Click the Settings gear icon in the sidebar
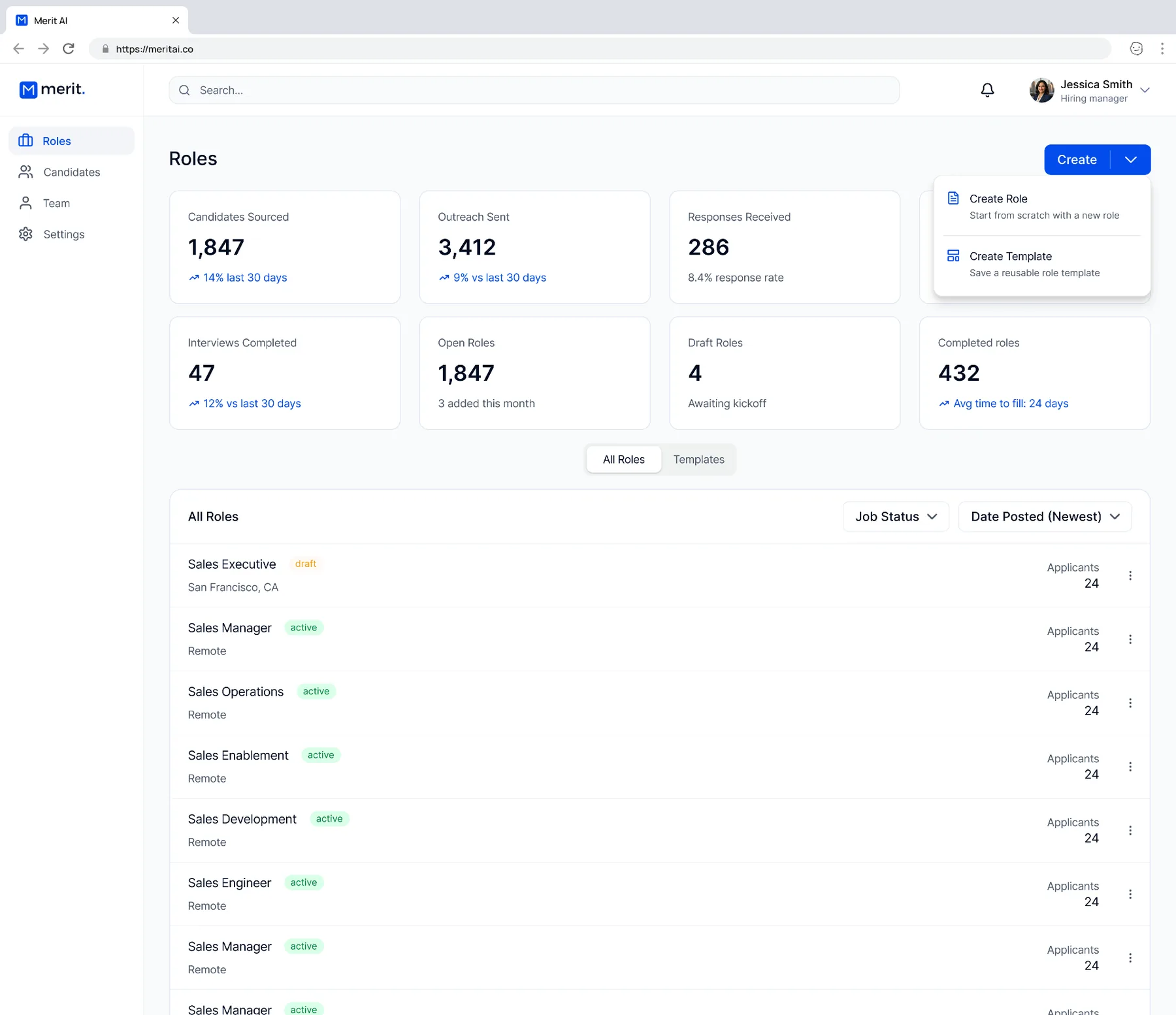This screenshot has width=1176, height=1015. click(x=26, y=234)
